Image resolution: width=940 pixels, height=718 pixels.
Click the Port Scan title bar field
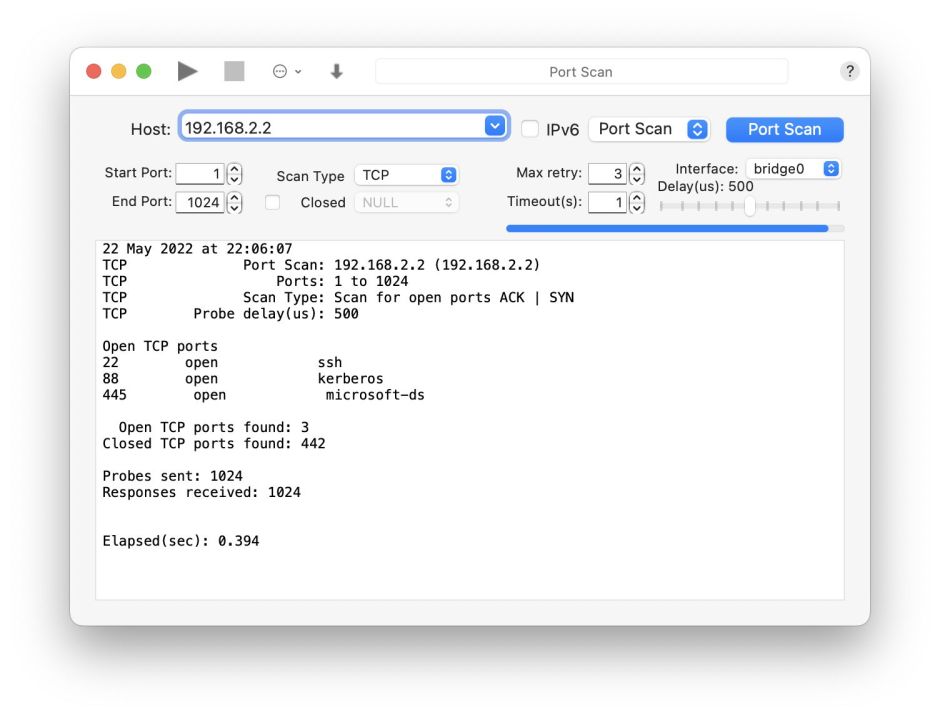(x=581, y=72)
